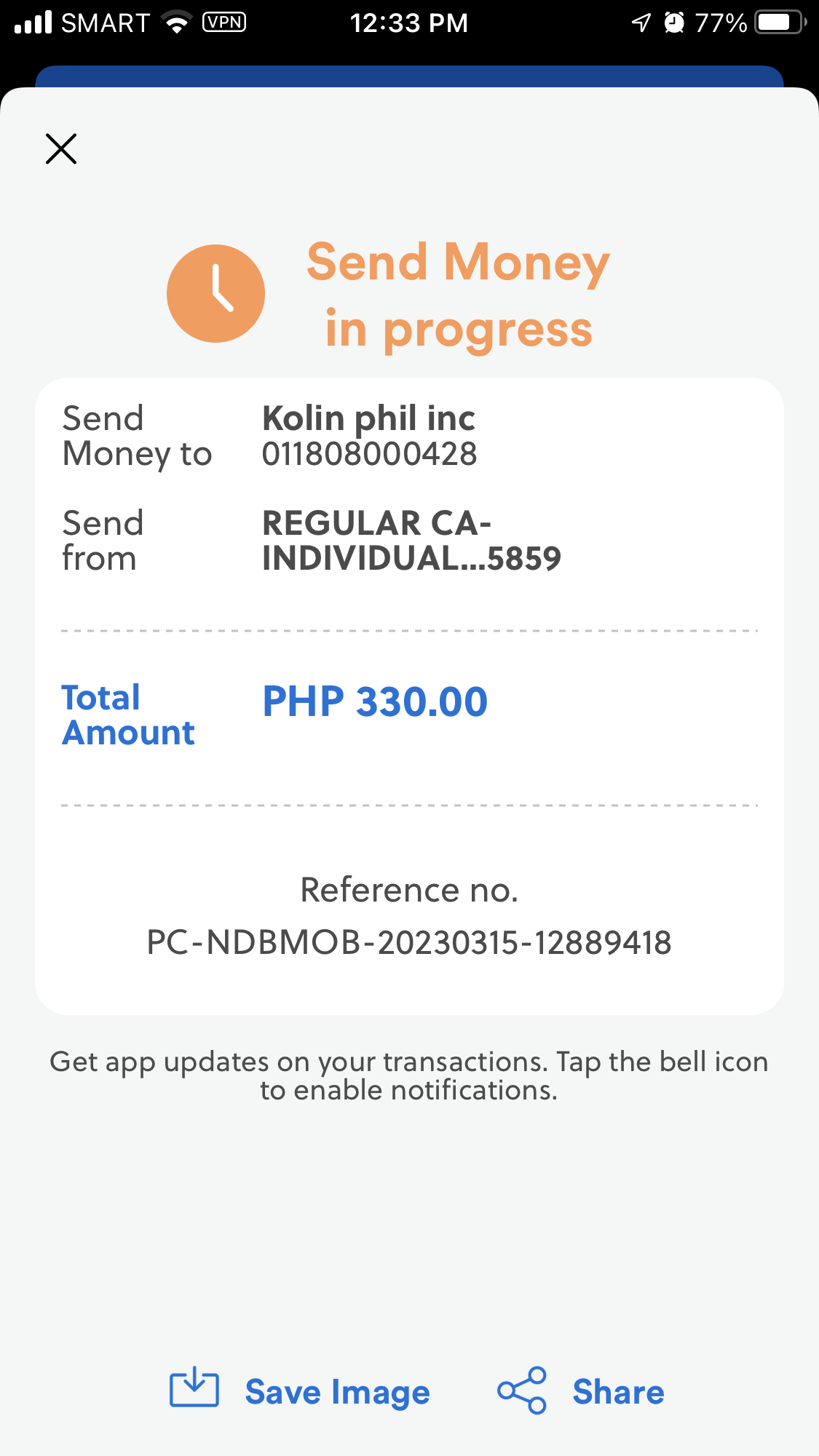The image size is (819, 1456).
Task: Tap the recipient name Kolin phil inc
Action: pos(368,418)
